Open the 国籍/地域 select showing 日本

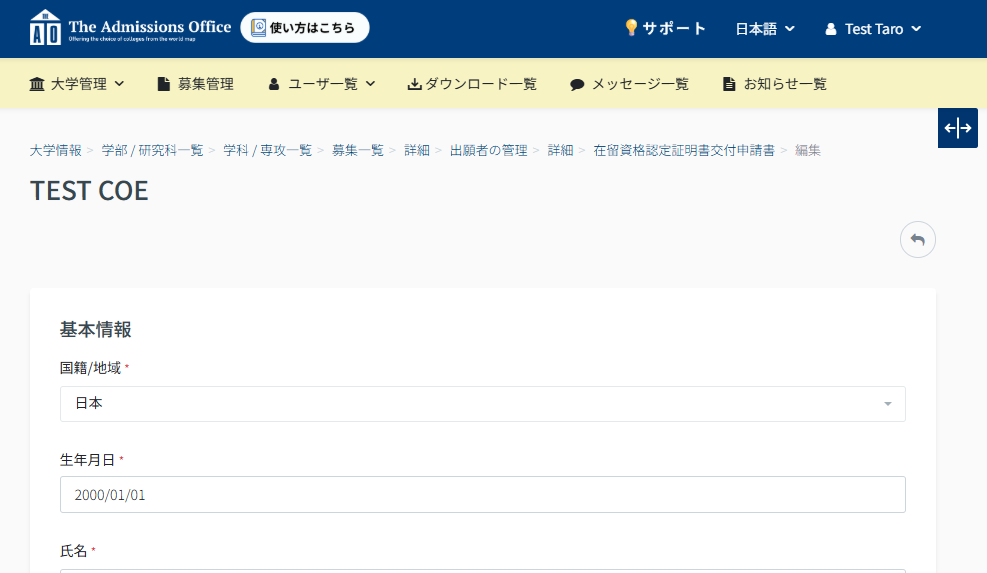coord(483,404)
